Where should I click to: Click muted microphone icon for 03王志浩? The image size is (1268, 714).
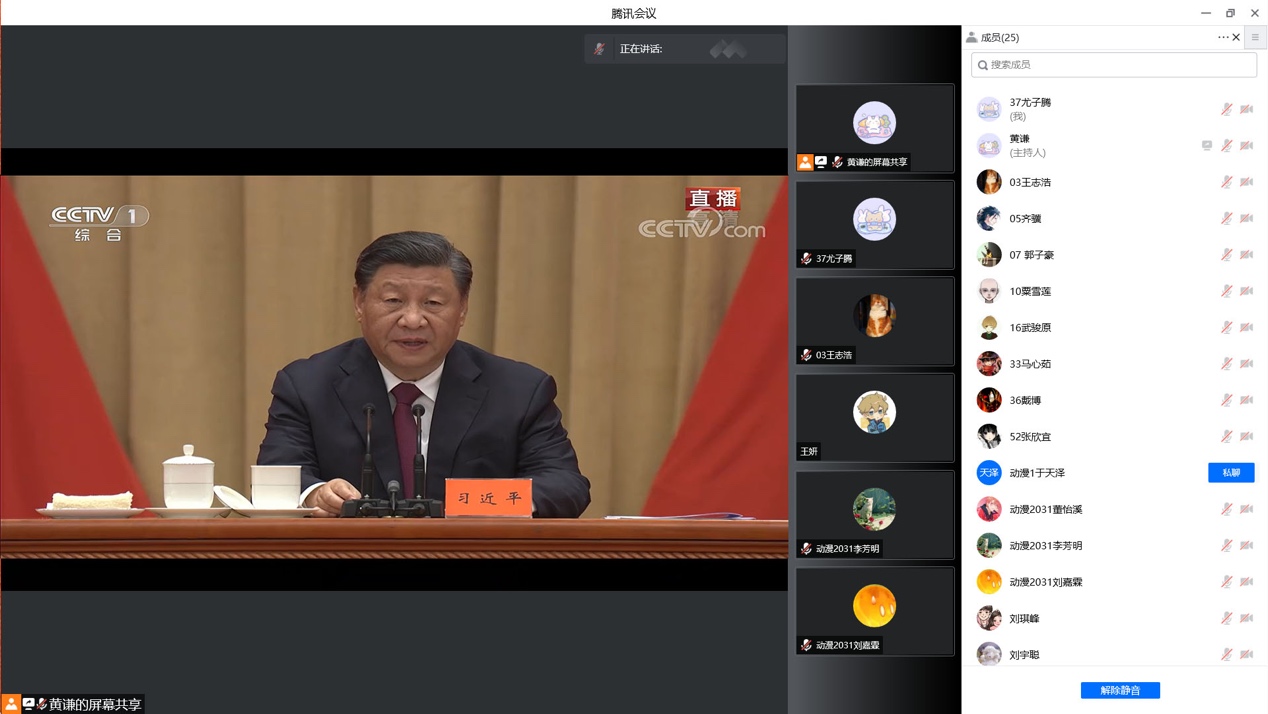tap(1226, 182)
